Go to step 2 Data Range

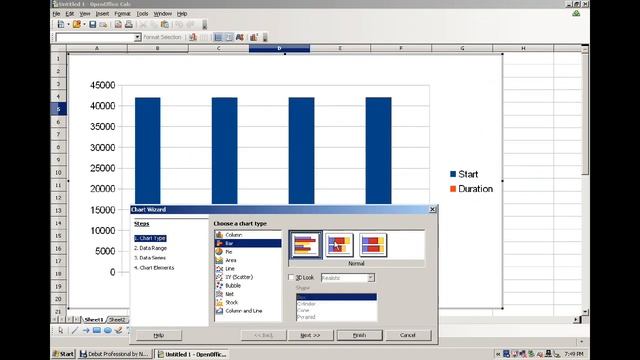150,248
